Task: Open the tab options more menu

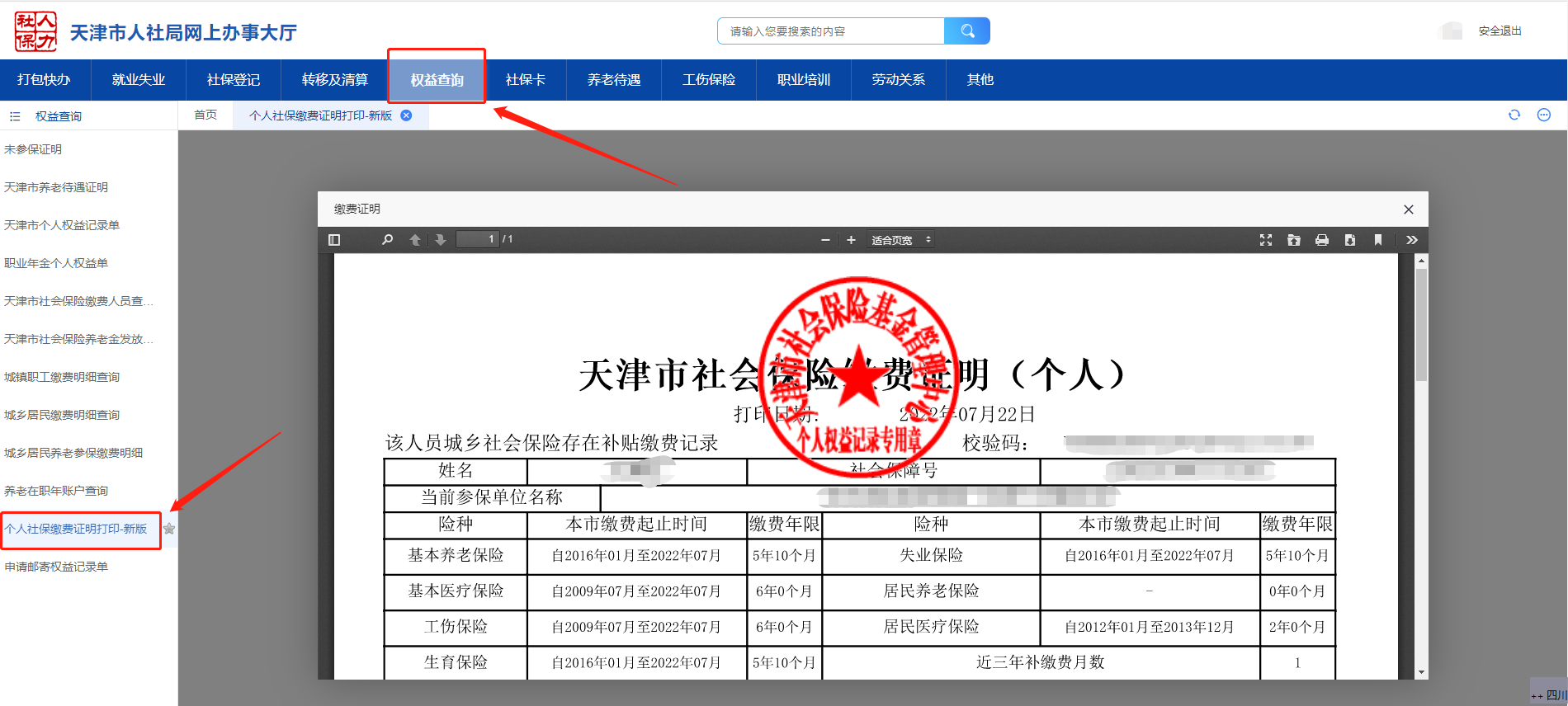Action: (1544, 115)
